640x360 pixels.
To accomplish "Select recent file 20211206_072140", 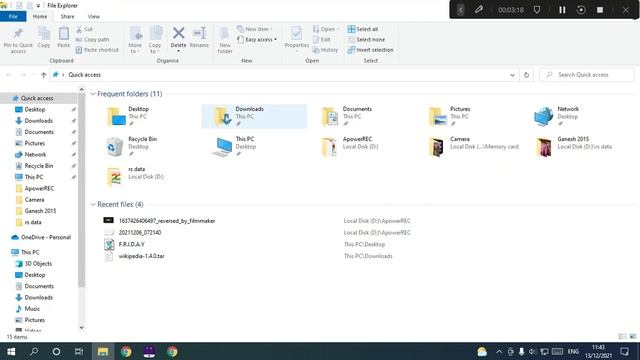I will 140,233.
